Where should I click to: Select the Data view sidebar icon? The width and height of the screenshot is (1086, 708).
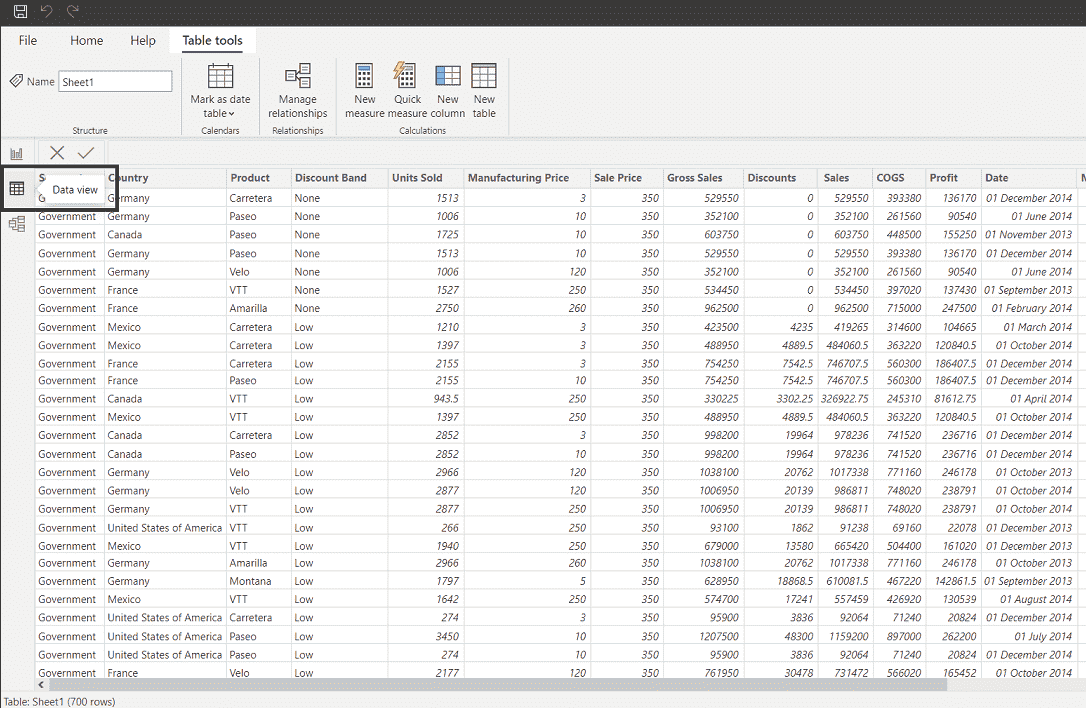[17, 188]
